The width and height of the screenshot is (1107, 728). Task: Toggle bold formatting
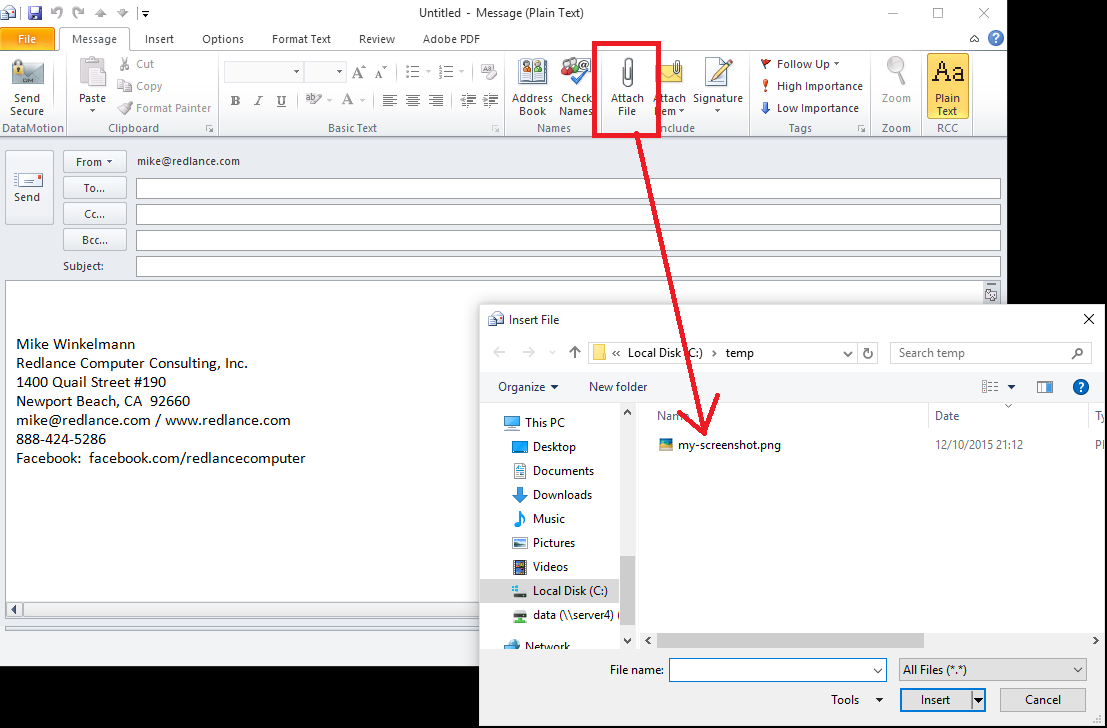(236, 101)
